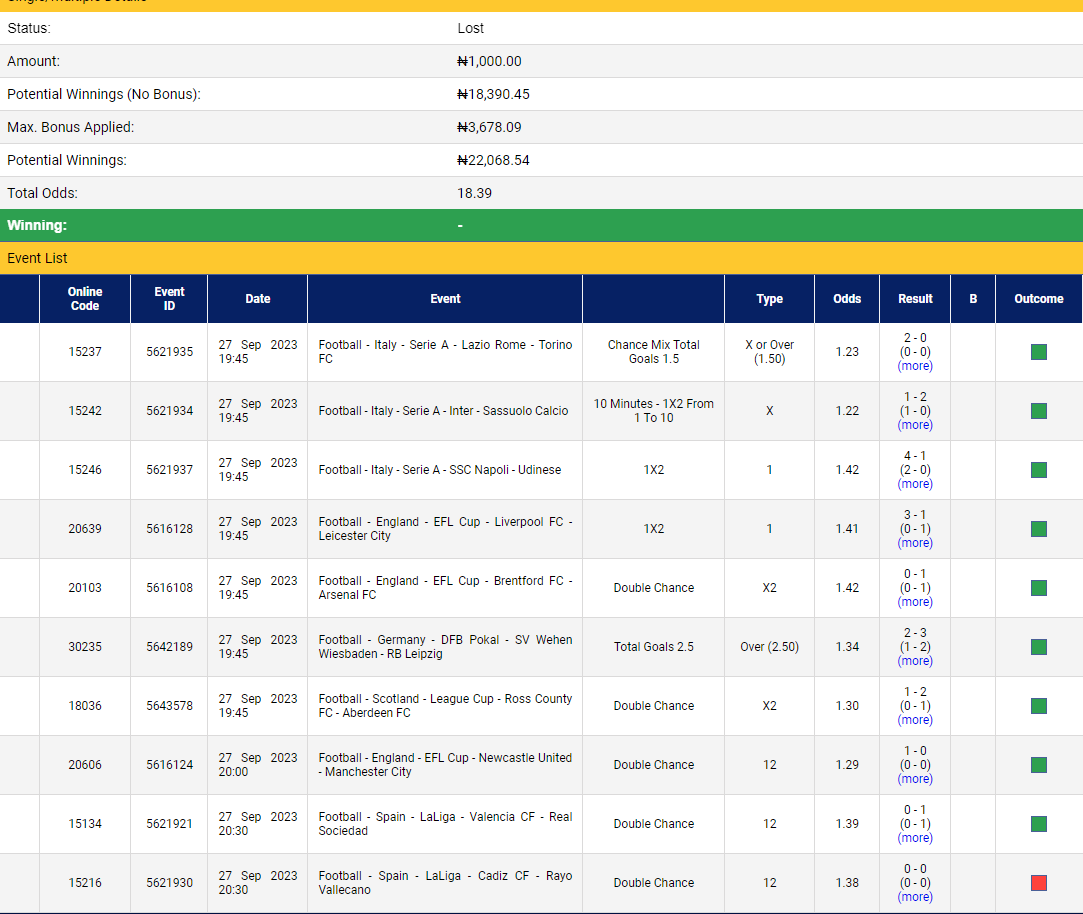Open (more) results for Cadiz - Rayo Vallecano

click(x=915, y=897)
